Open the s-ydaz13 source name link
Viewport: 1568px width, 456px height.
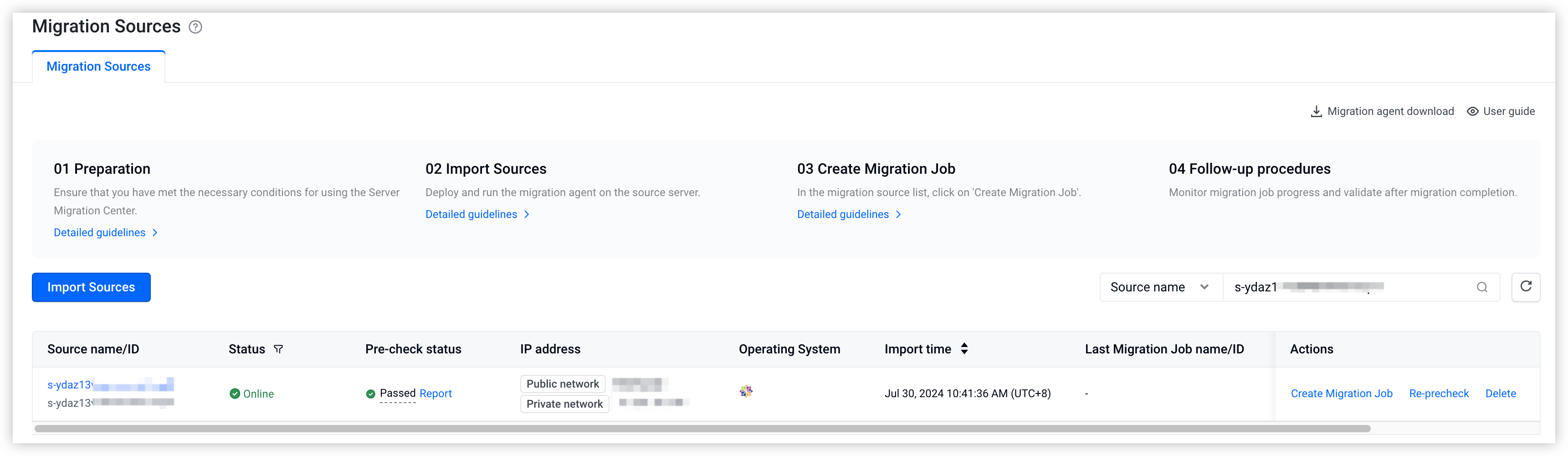coord(110,385)
